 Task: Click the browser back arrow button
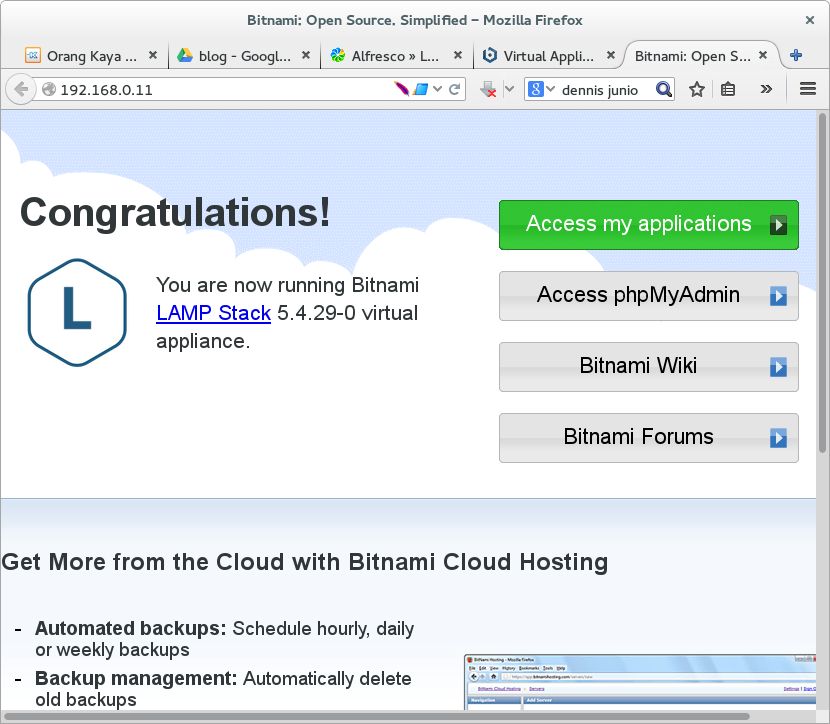(20, 89)
